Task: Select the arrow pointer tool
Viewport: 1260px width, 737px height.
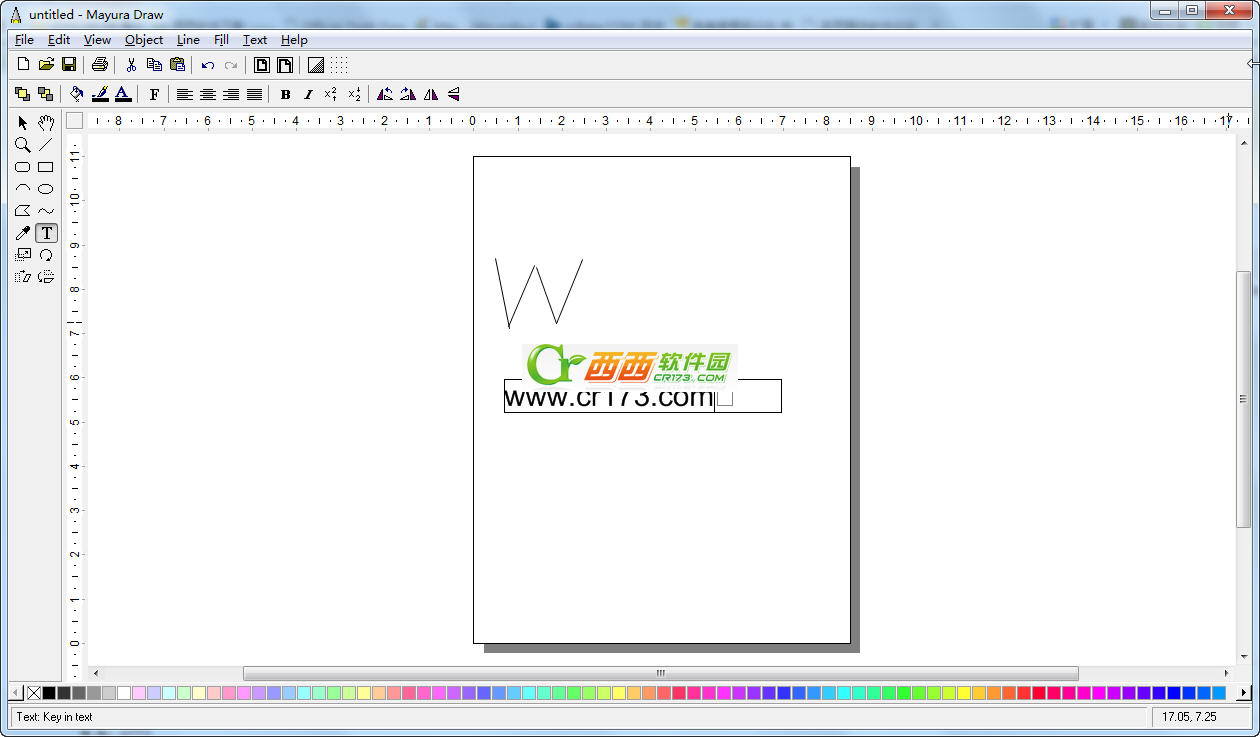Action: pos(23,123)
